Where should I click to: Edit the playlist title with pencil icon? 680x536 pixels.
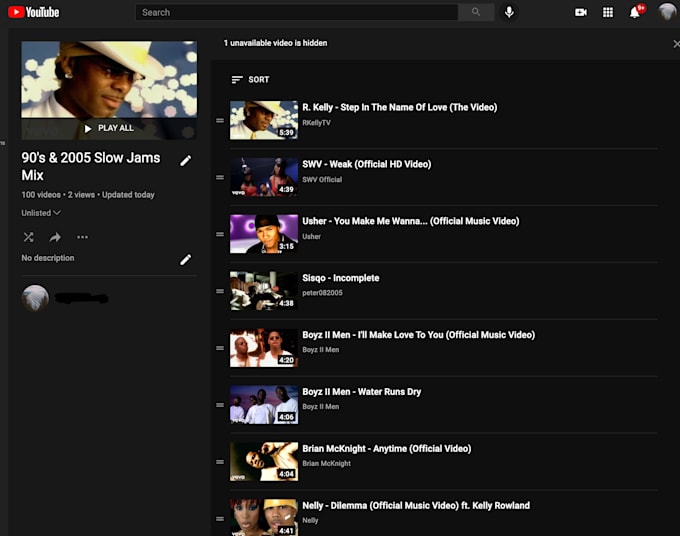click(x=186, y=161)
